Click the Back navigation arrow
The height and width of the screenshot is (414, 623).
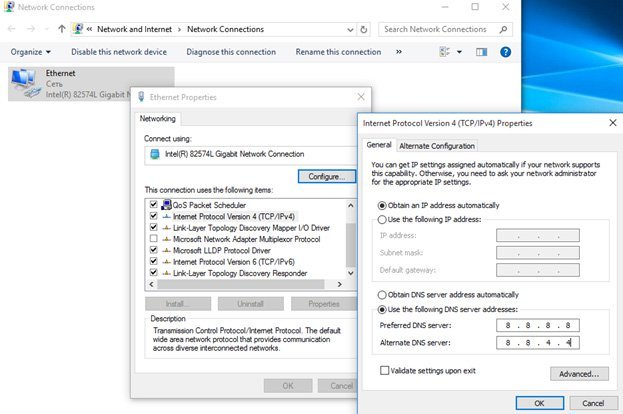13,30
